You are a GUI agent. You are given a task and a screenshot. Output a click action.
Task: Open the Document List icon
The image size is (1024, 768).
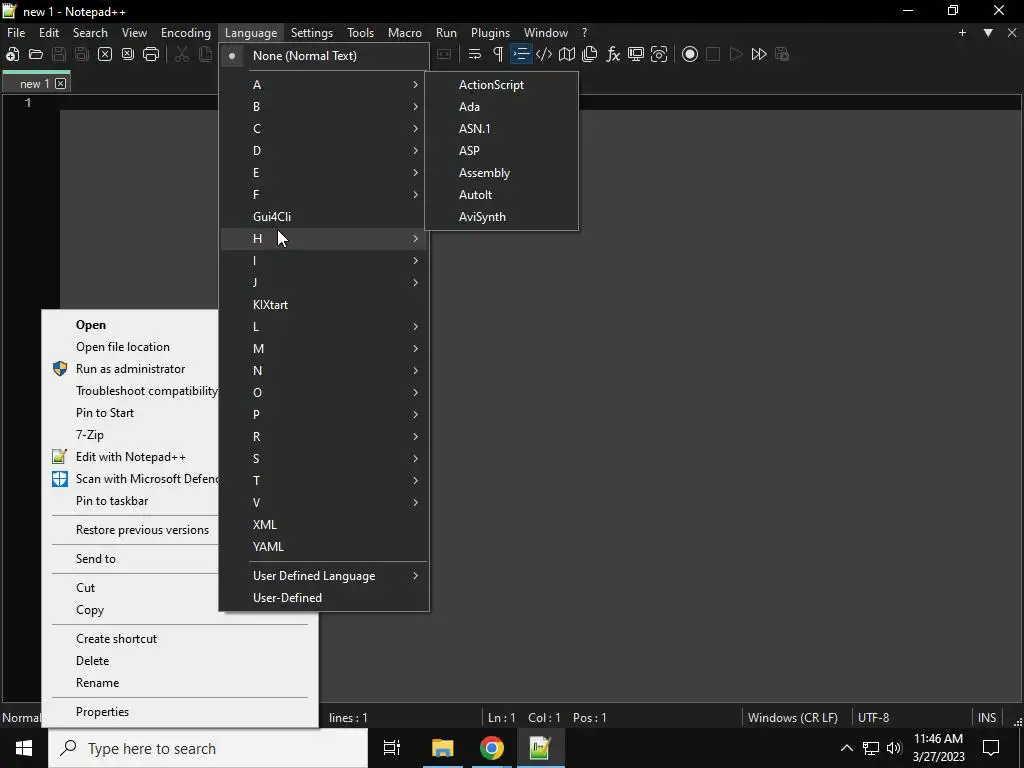(589, 54)
